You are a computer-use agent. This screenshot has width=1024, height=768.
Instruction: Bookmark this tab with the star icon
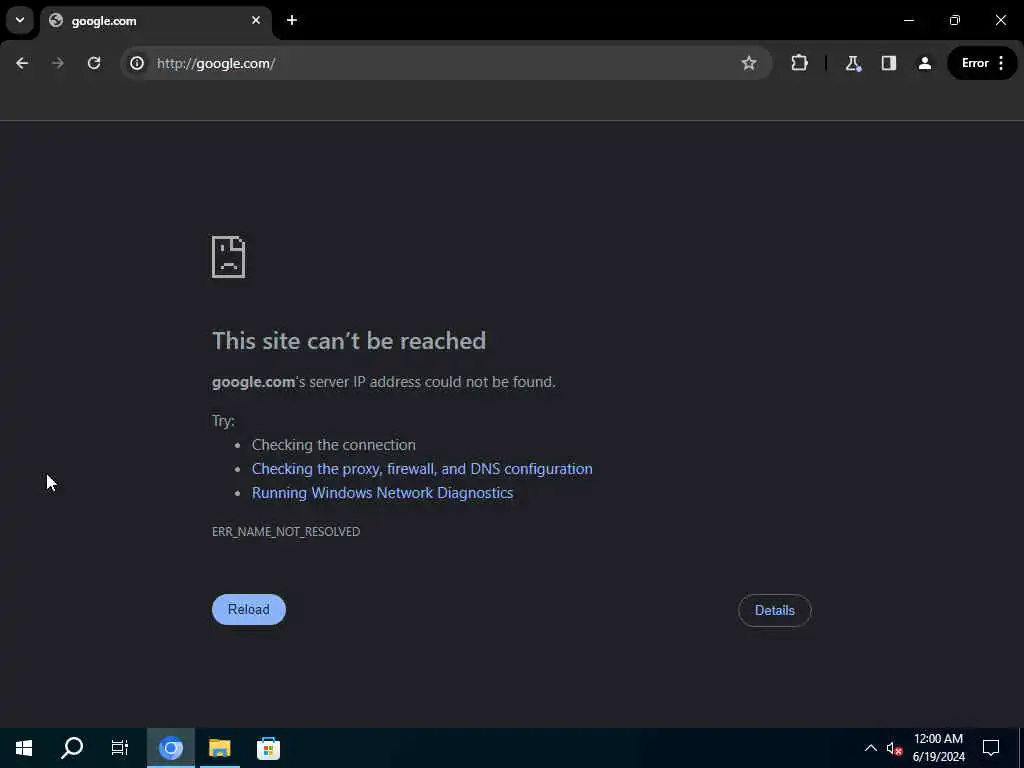pyautogui.click(x=748, y=63)
